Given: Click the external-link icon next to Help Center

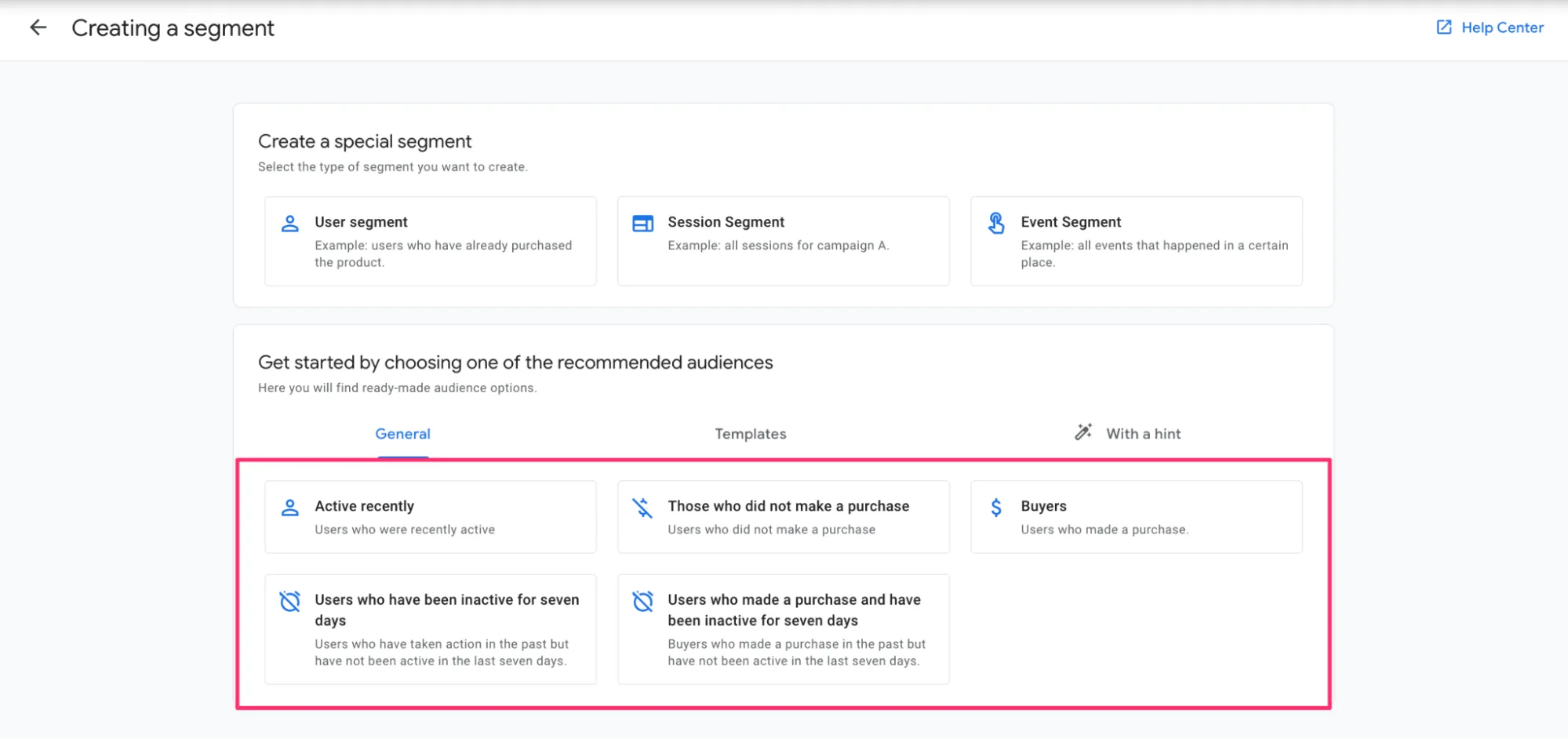Looking at the screenshot, I should [x=1443, y=27].
